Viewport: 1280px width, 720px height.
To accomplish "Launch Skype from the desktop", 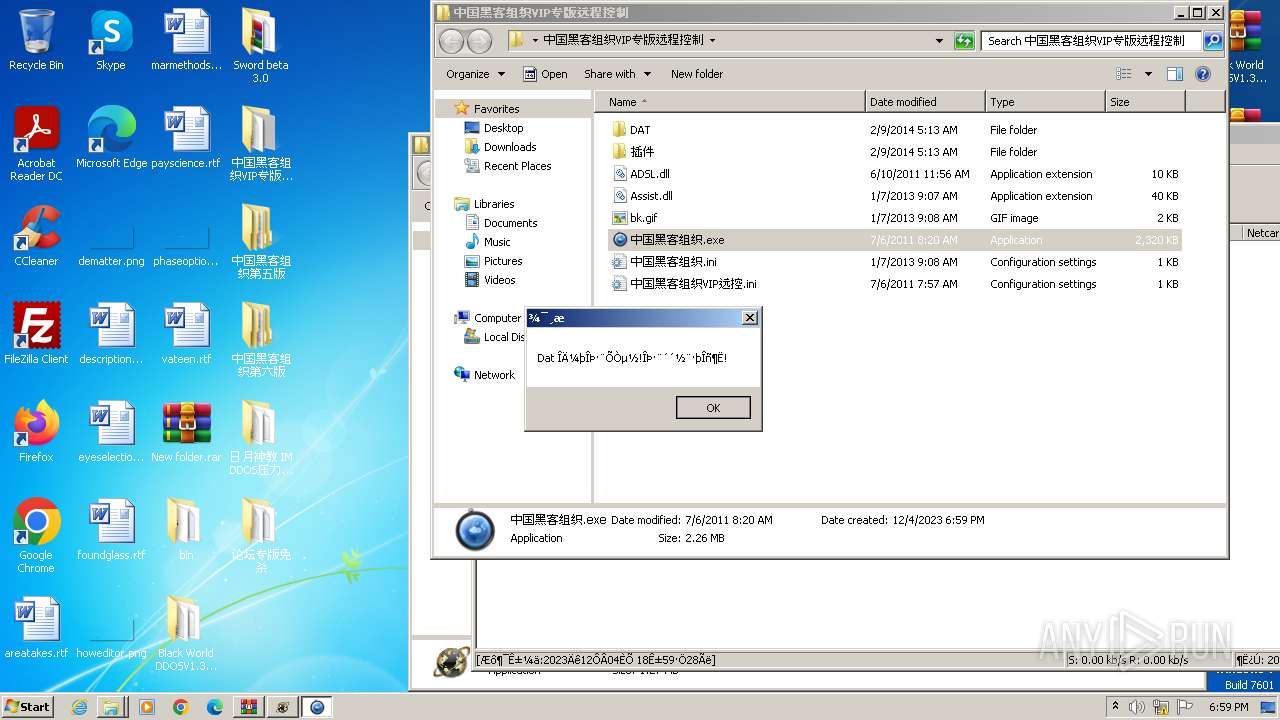I will tap(110, 41).
